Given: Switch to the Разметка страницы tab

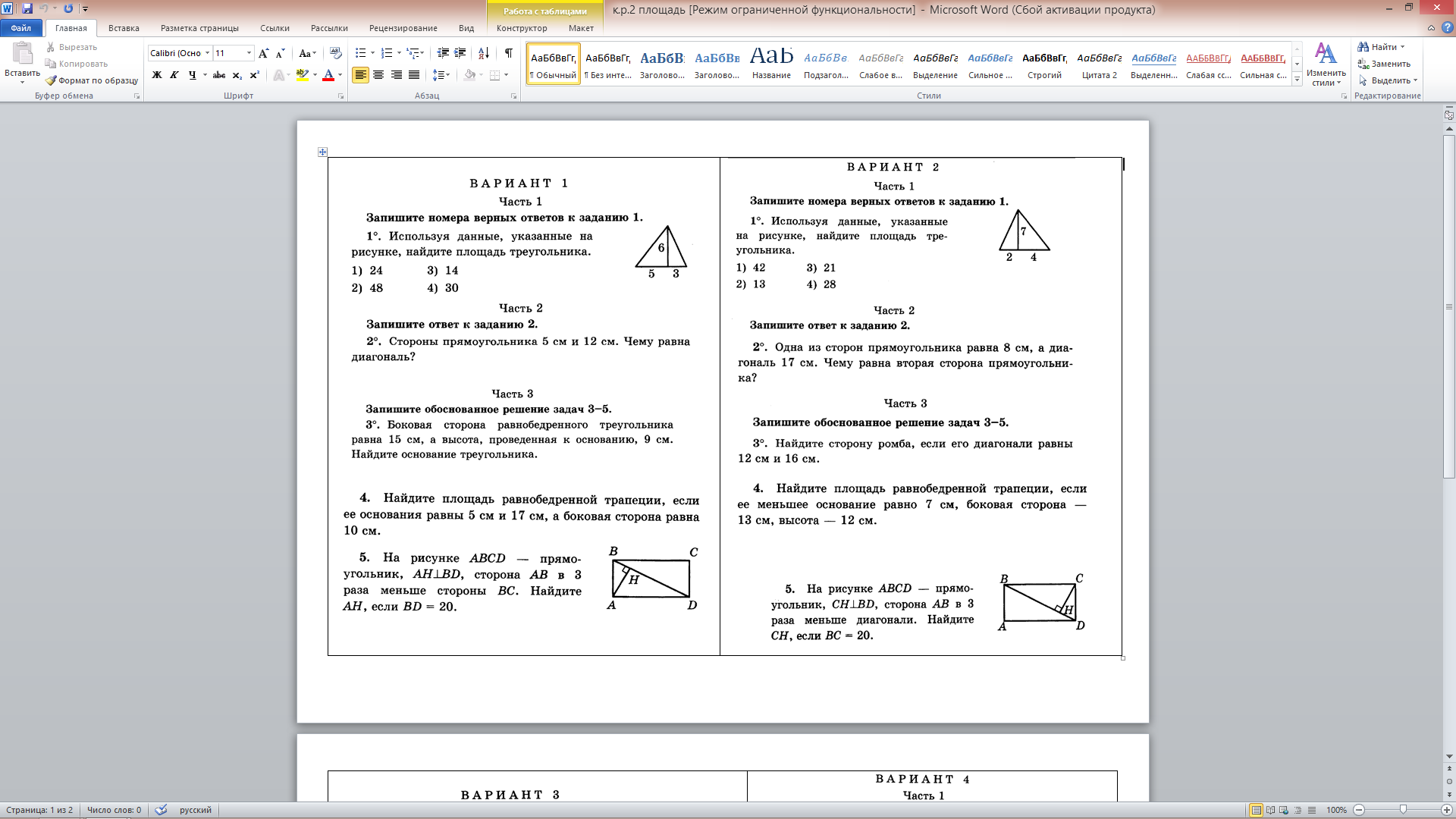Looking at the screenshot, I should (199, 28).
